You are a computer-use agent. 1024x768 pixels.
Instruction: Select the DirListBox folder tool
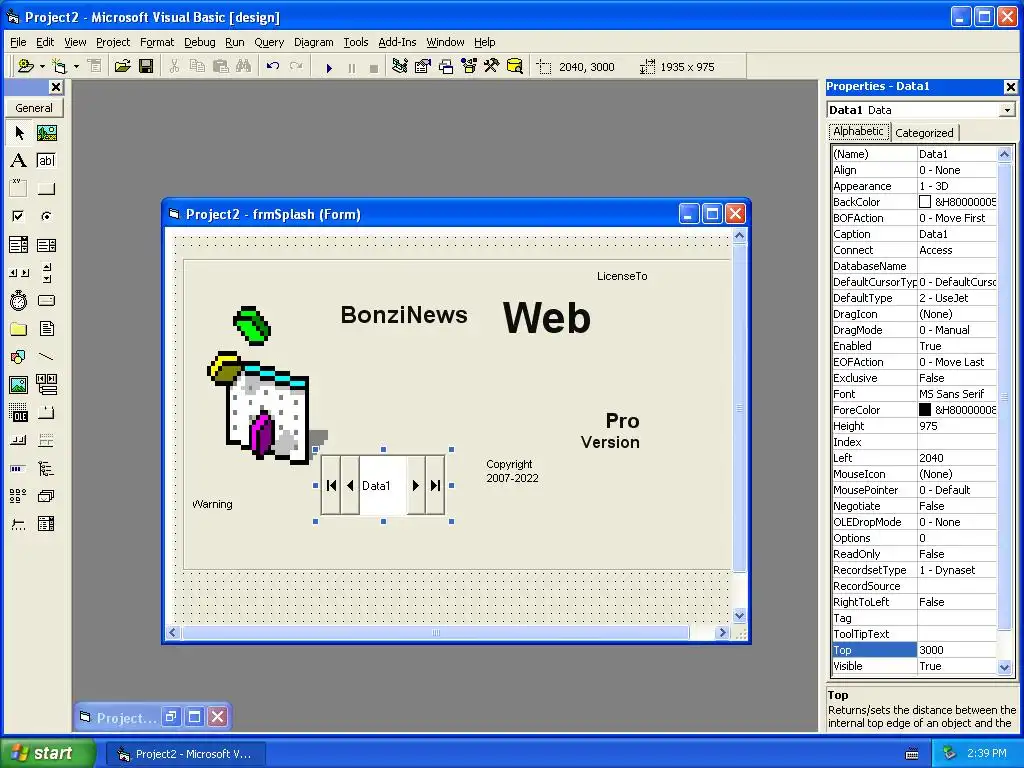point(19,328)
